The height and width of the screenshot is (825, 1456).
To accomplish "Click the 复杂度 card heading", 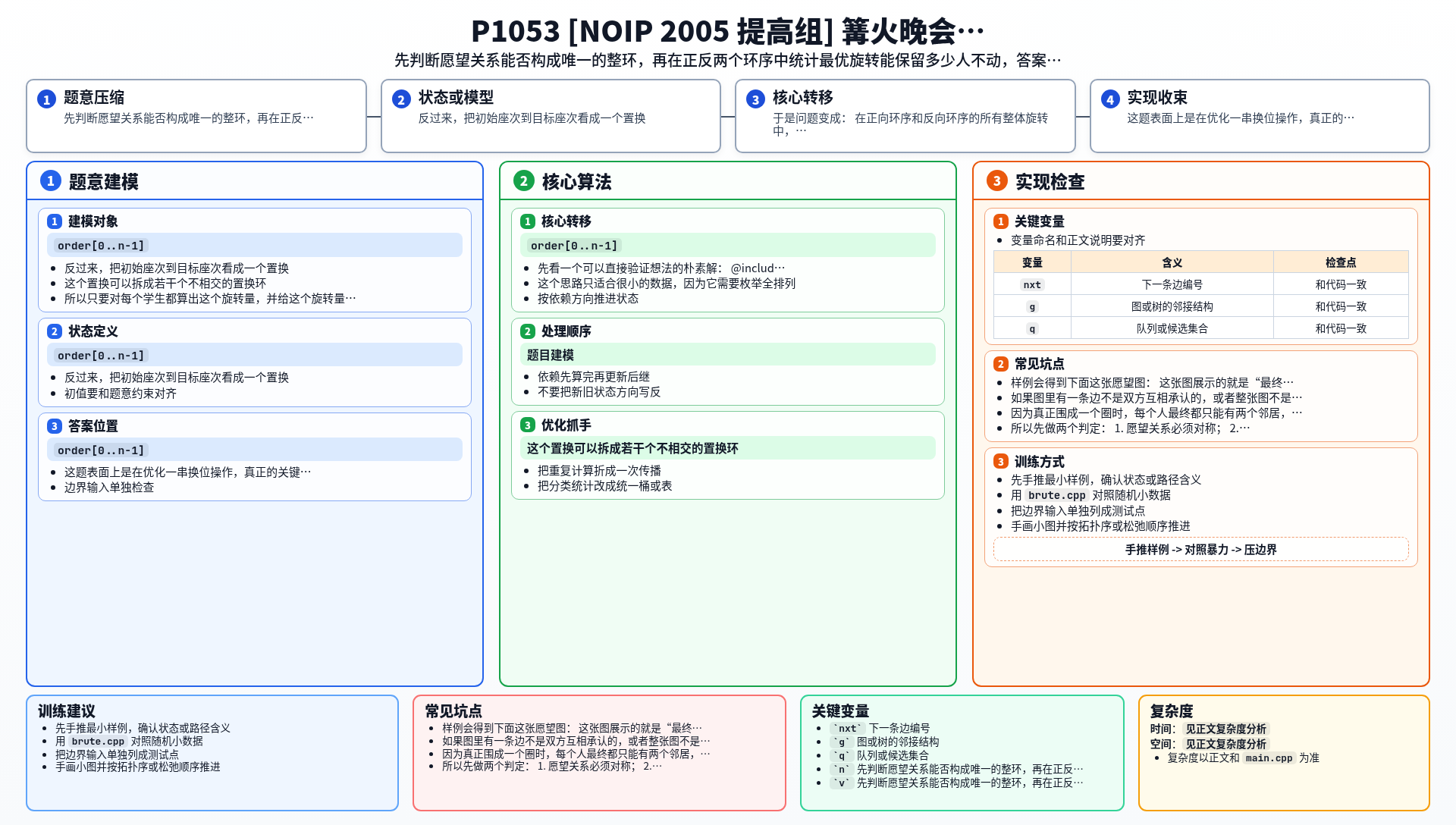I will [1172, 711].
